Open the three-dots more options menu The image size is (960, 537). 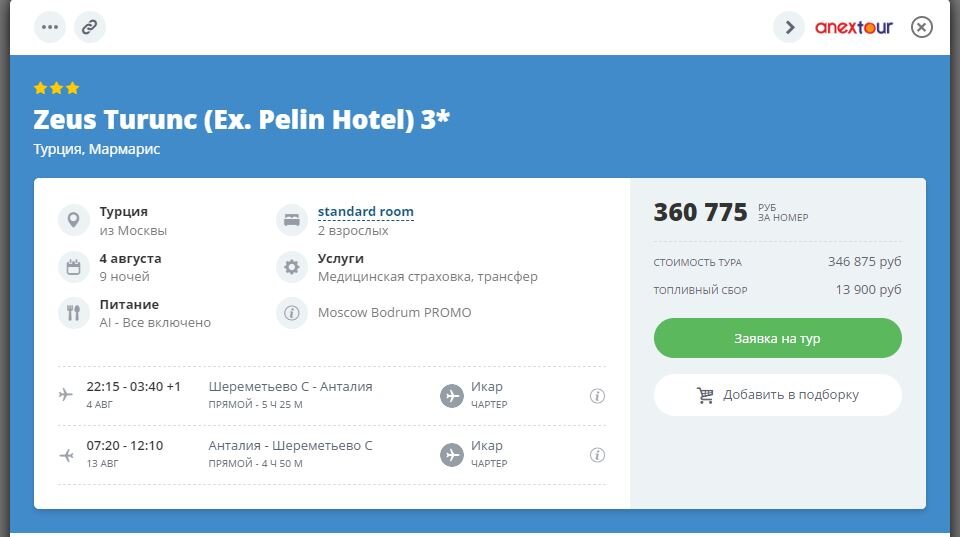pyautogui.click(x=50, y=27)
